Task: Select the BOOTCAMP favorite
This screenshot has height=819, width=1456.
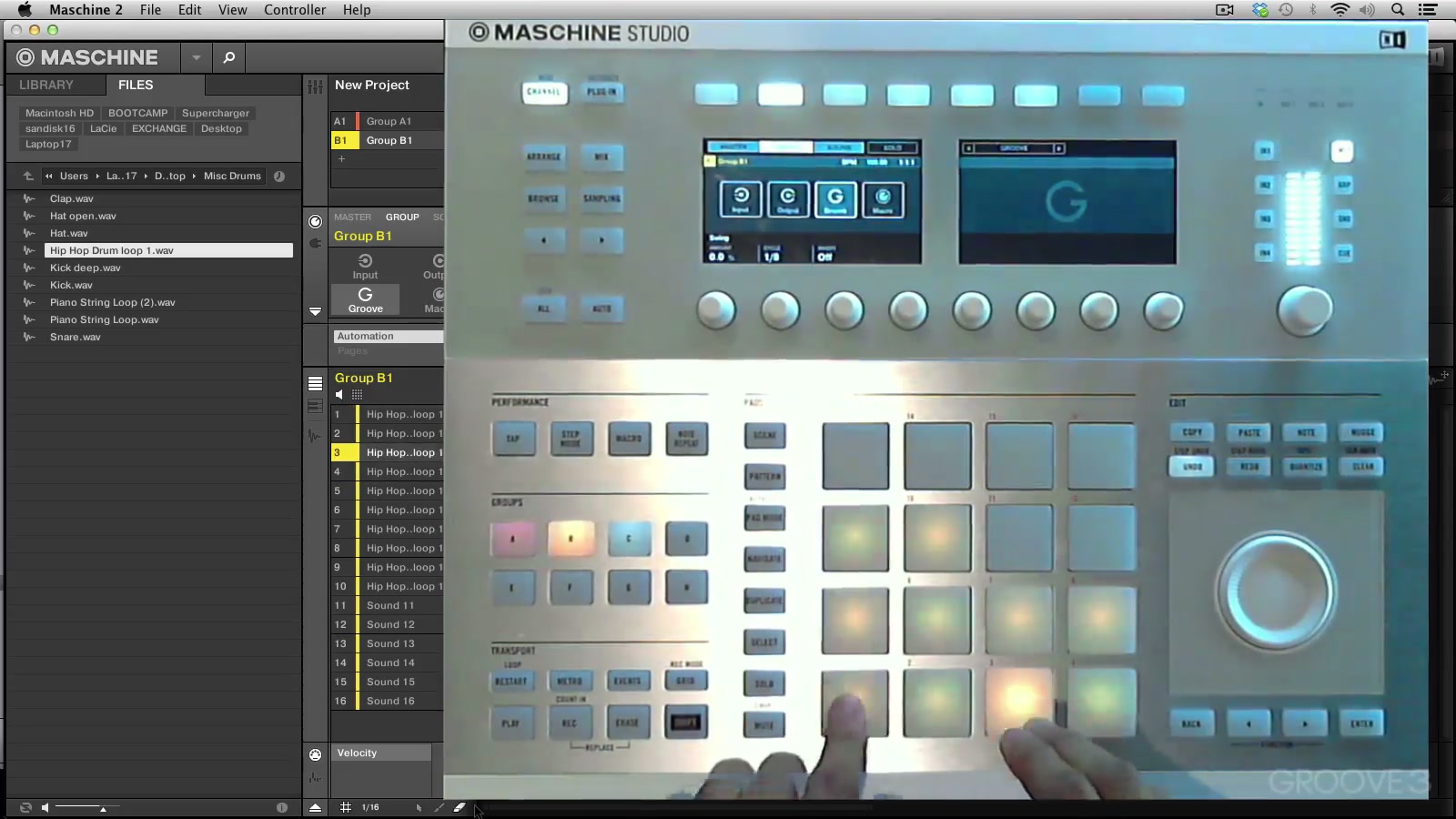Action: click(138, 113)
